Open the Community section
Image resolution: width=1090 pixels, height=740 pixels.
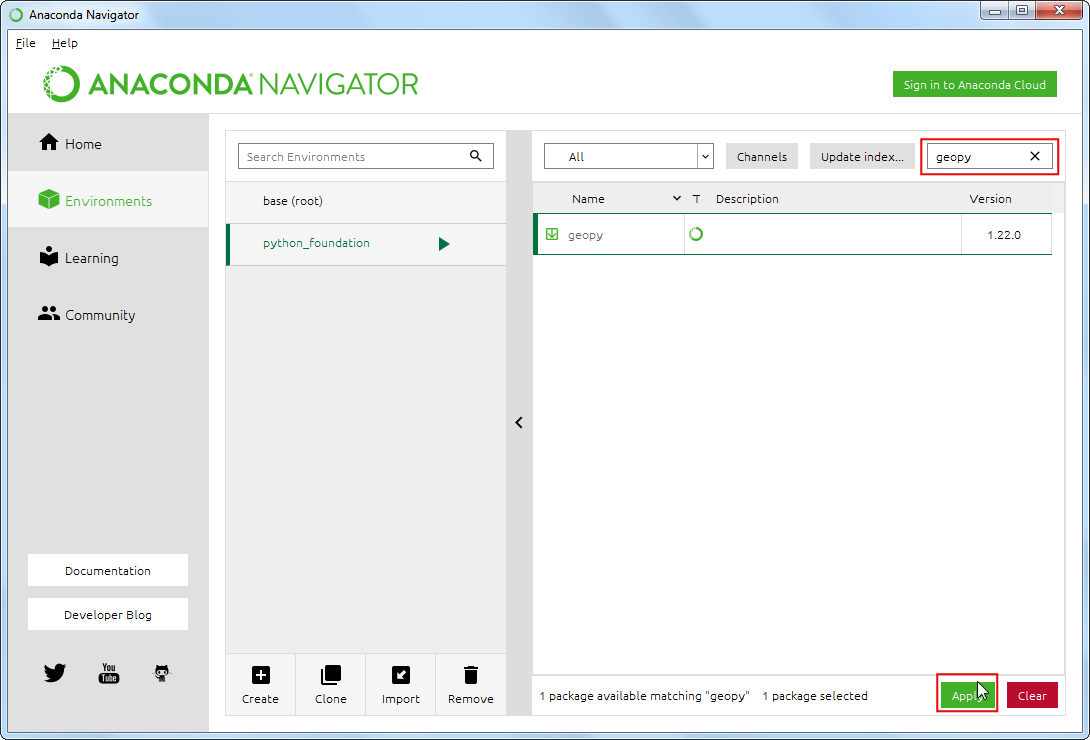pyautogui.click(x=108, y=314)
